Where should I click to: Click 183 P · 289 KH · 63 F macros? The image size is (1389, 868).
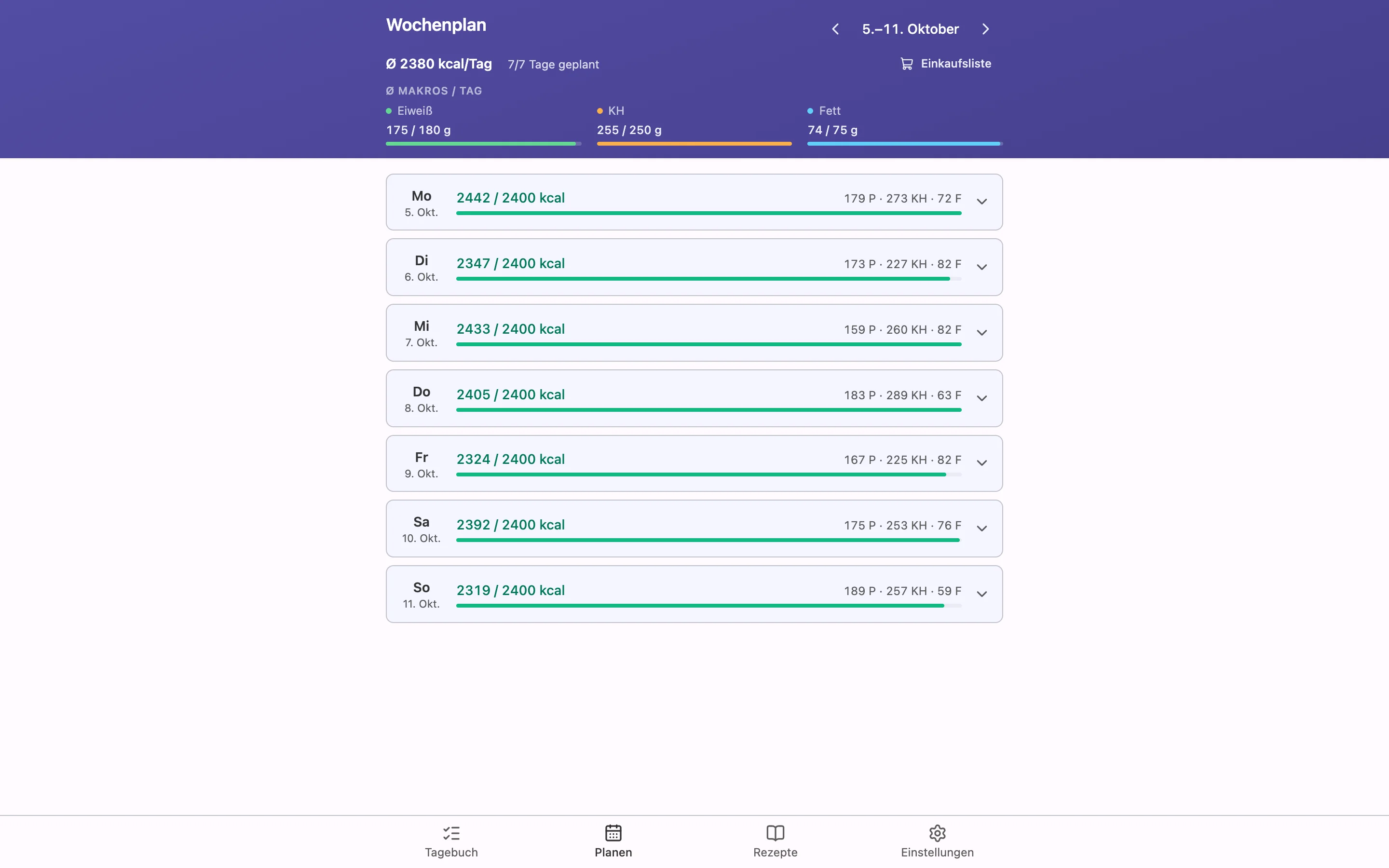[902, 395]
